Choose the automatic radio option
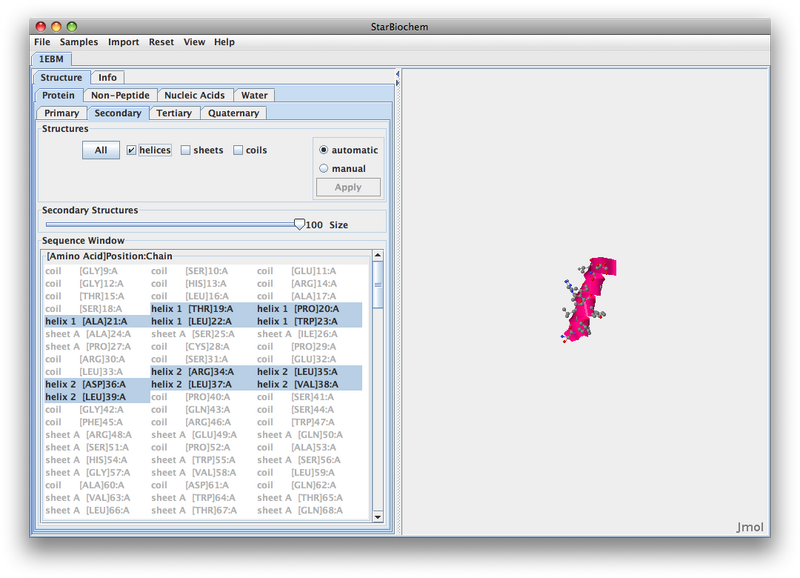Viewport: 800px width, 578px height. [324, 150]
